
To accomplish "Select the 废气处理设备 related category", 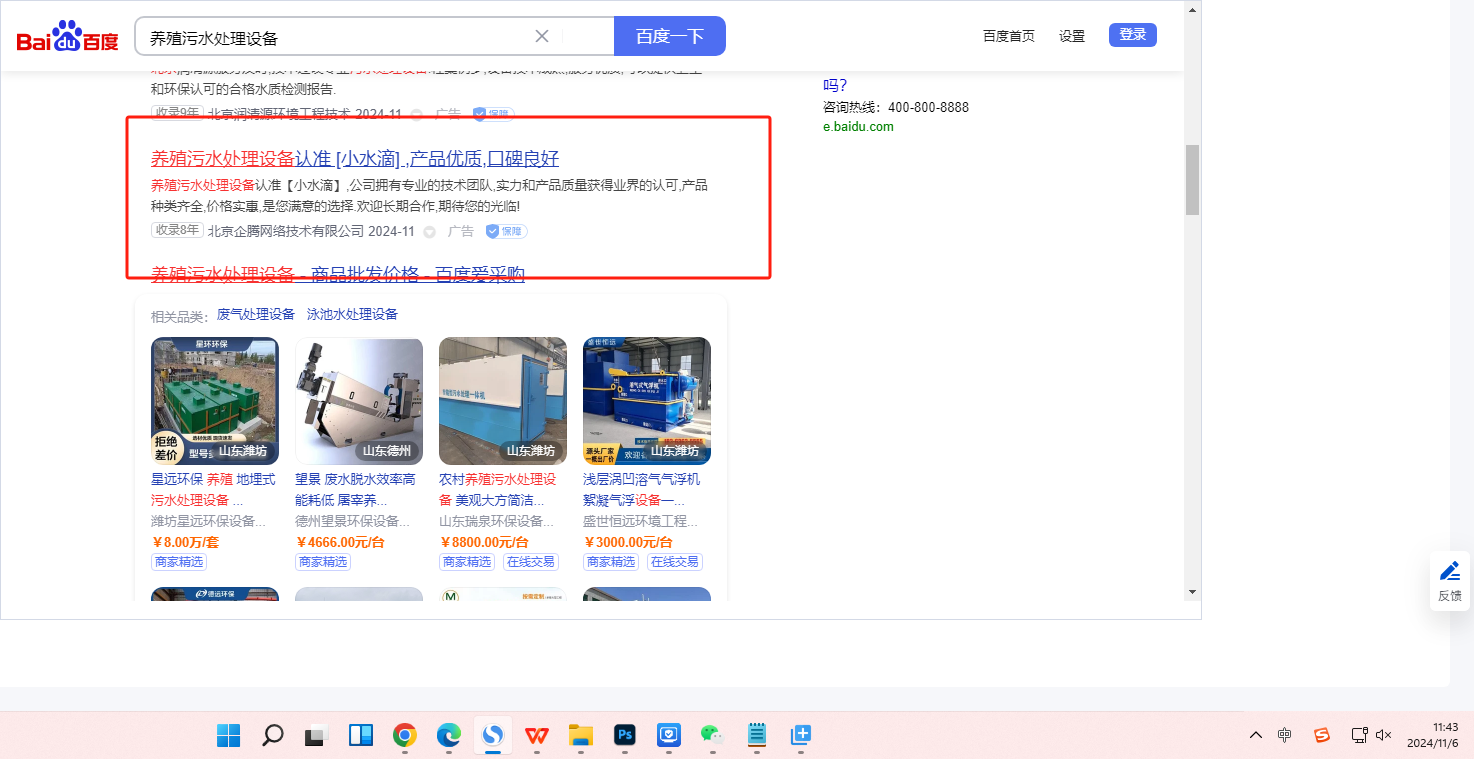I will pos(256,314).
